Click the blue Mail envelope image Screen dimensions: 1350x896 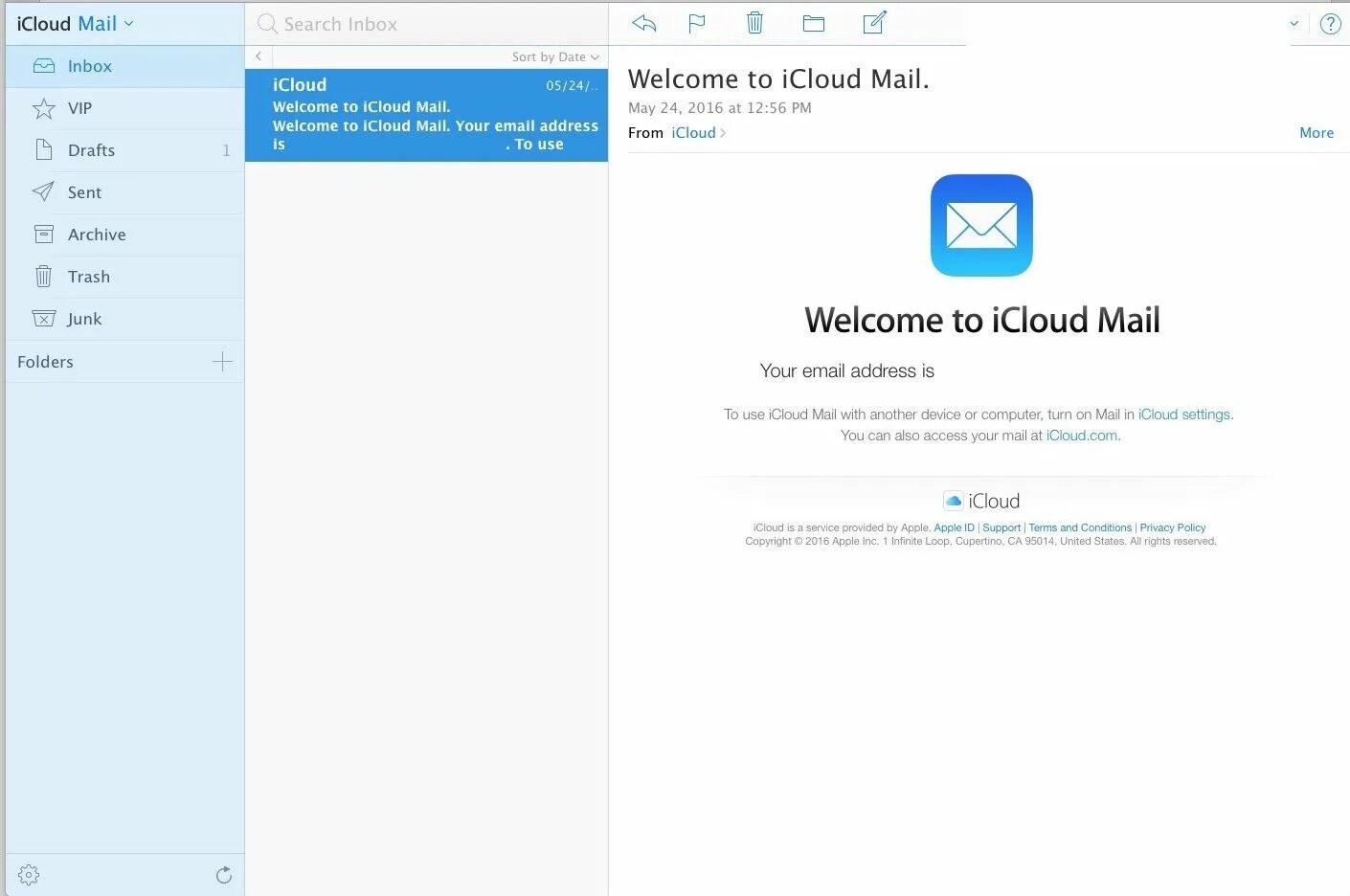pos(981,225)
